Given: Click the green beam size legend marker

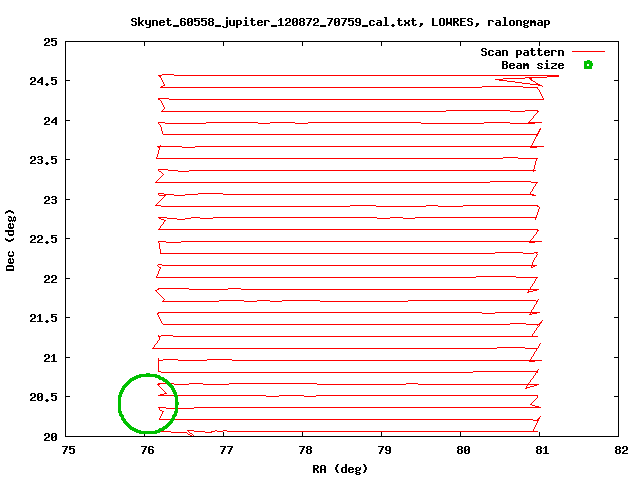Looking at the screenshot, I should [588, 64].
